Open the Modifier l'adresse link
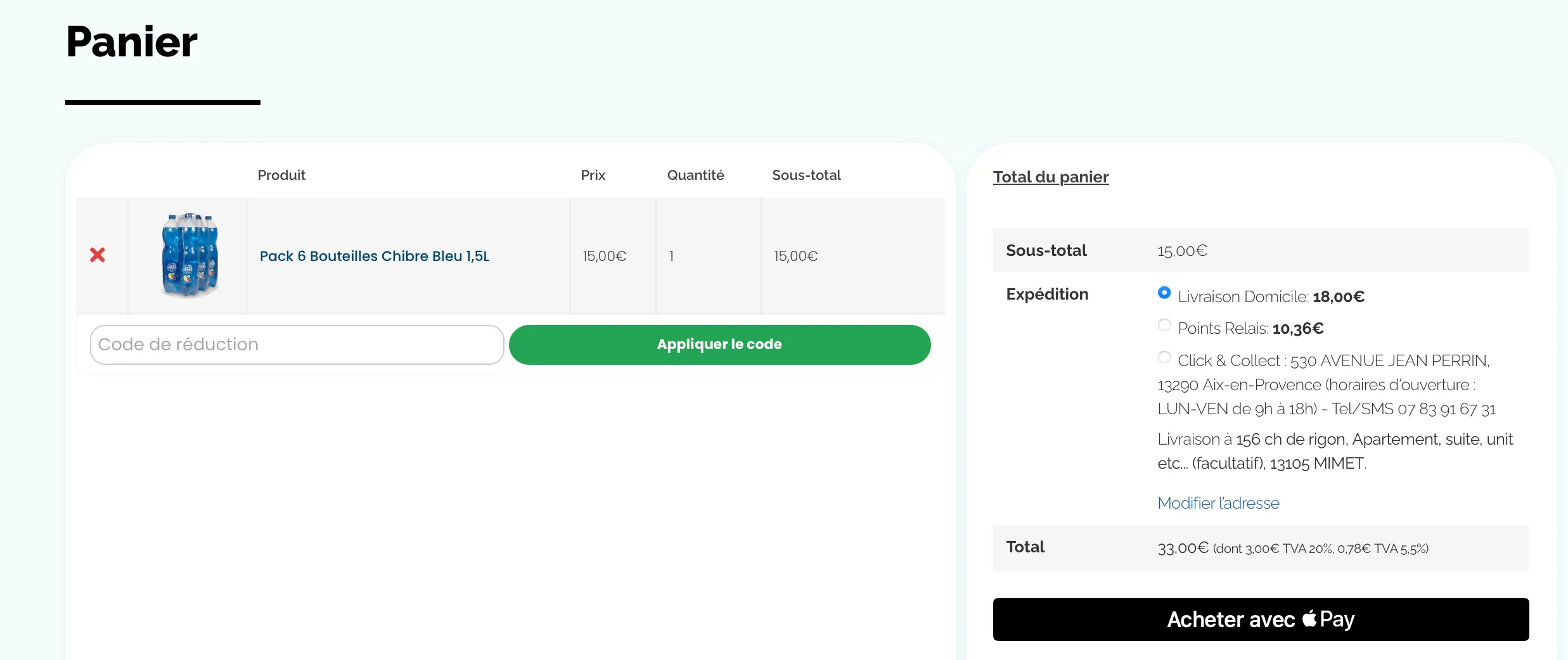 (x=1218, y=503)
